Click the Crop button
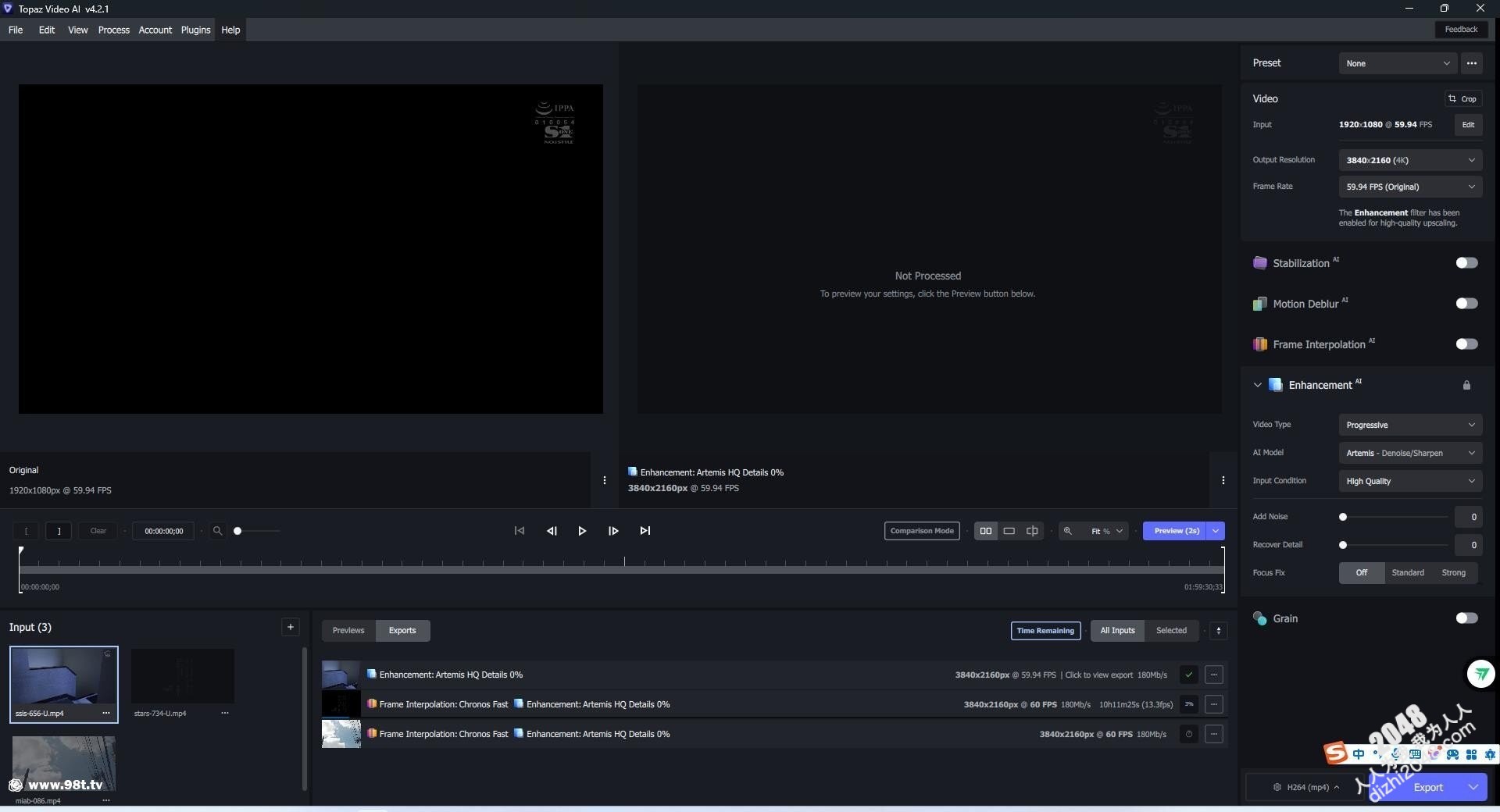The width and height of the screenshot is (1500, 812). 1462,99
